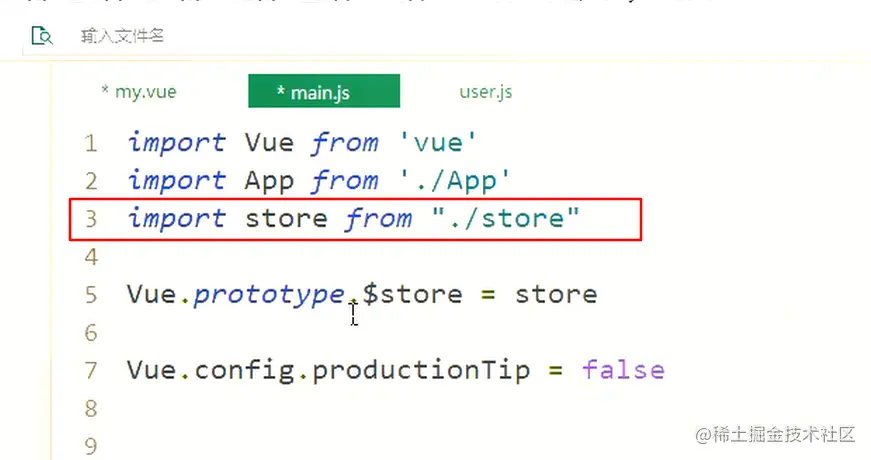Click line number 9 in gutter
The height and width of the screenshot is (460, 871).
91,446
